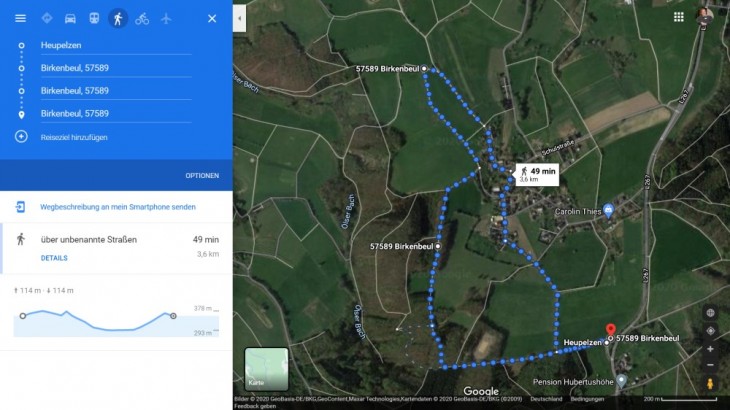The height and width of the screenshot is (410, 730).
Task: Select driving (car) travel mode
Action: click(x=70, y=18)
